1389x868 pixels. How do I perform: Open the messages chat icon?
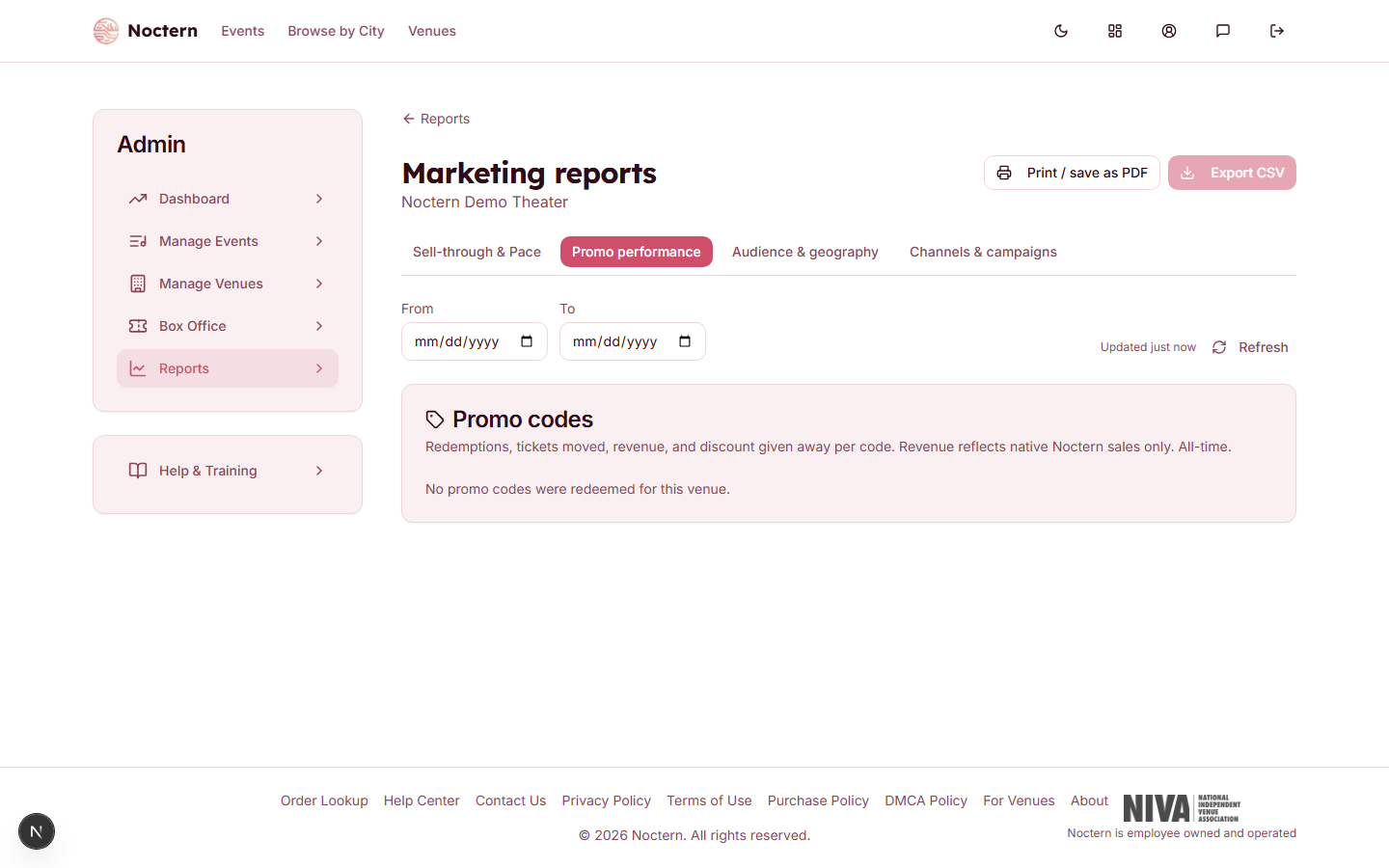[1223, 31]
